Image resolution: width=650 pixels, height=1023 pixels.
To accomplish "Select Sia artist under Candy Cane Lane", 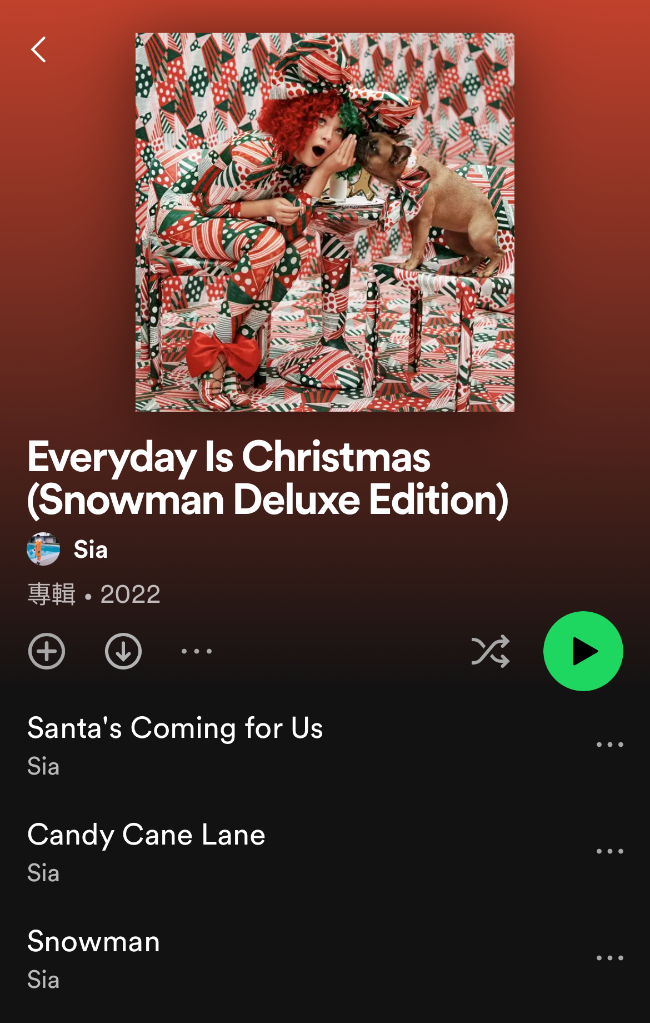I will click(x=43, y=873).
